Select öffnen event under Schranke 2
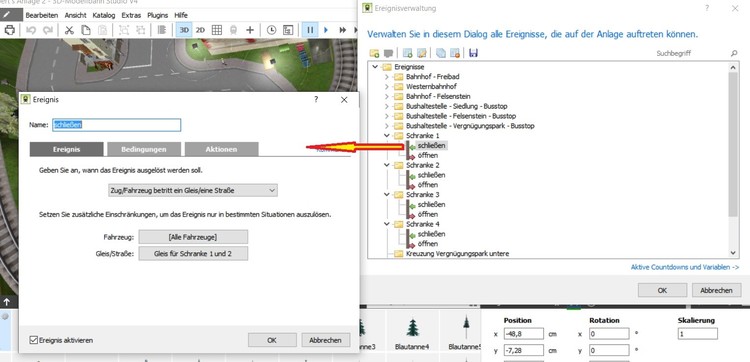This screenshot has width=750, height=362. pos(428,185)
